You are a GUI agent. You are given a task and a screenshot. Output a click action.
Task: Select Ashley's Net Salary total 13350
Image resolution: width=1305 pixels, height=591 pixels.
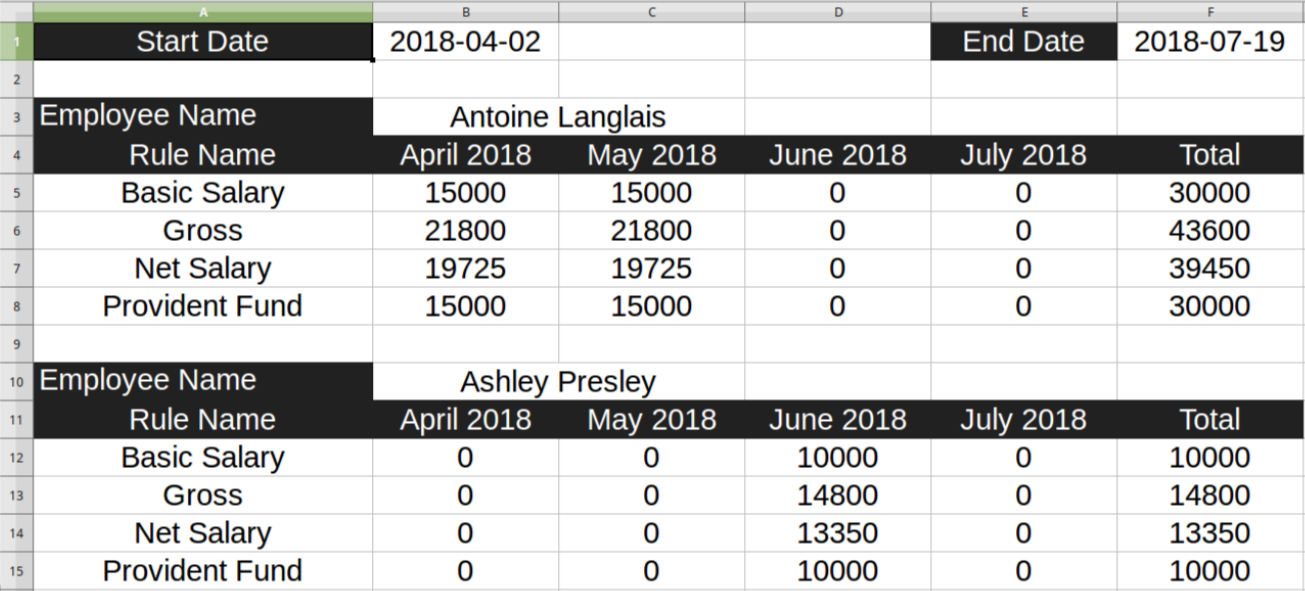[x=1211, y=534]
